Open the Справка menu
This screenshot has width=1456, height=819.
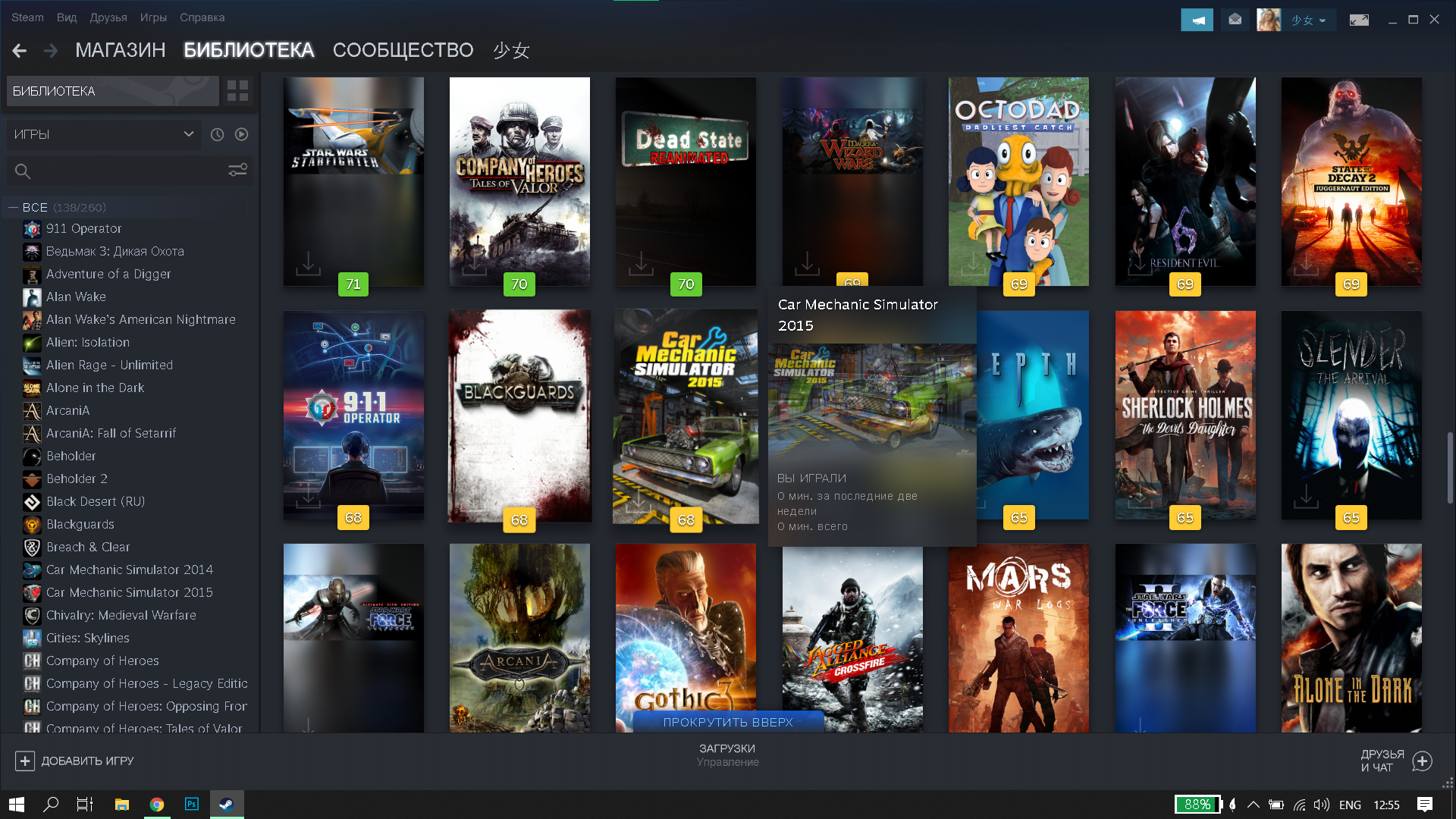pos(202,17)
